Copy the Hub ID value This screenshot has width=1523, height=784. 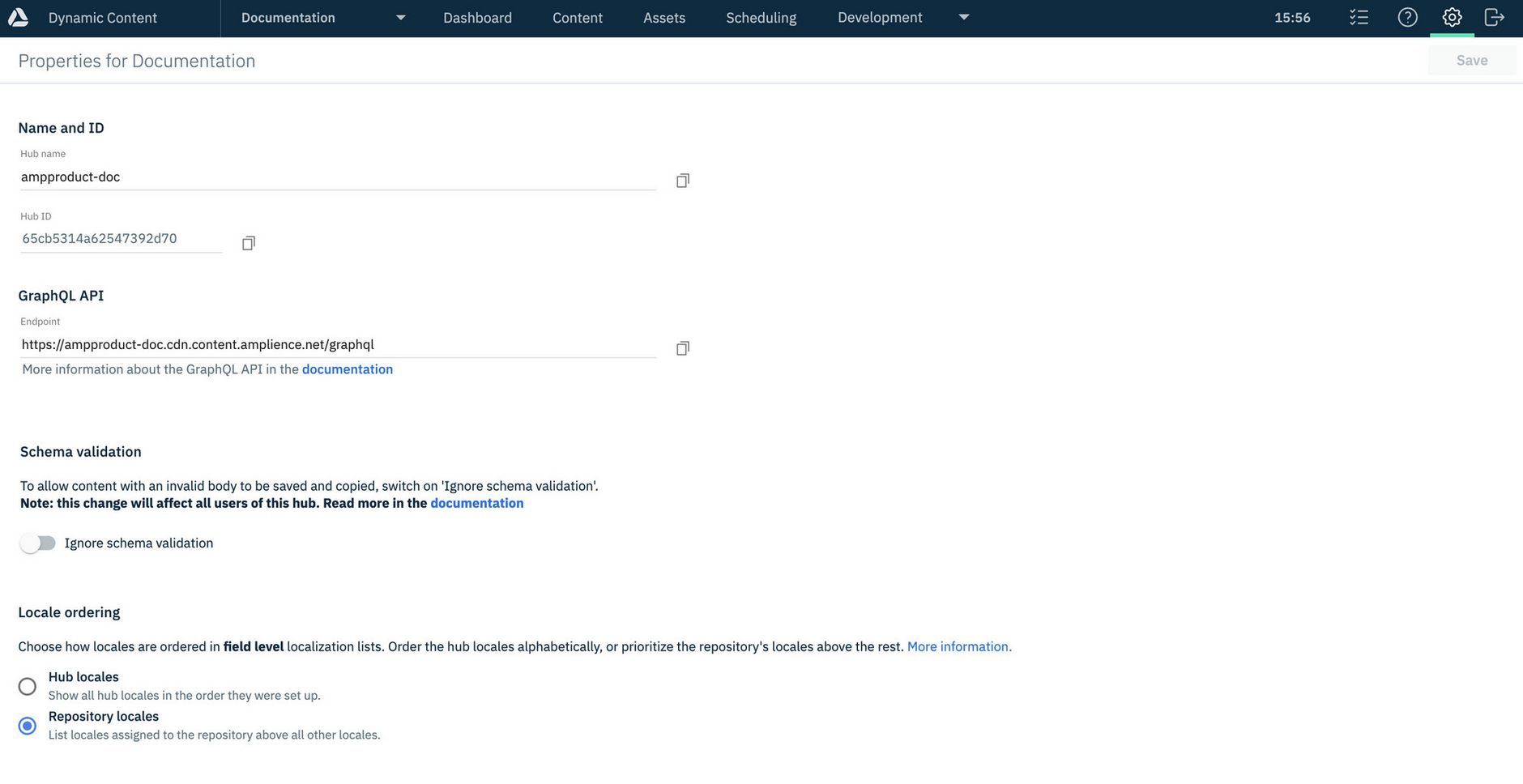[249, 243]
